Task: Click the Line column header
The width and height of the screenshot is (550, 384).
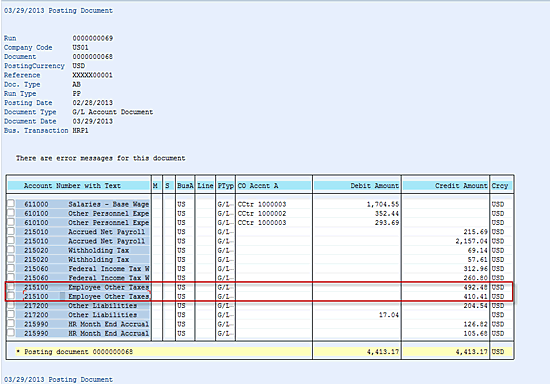Action: tap(205, 186)
